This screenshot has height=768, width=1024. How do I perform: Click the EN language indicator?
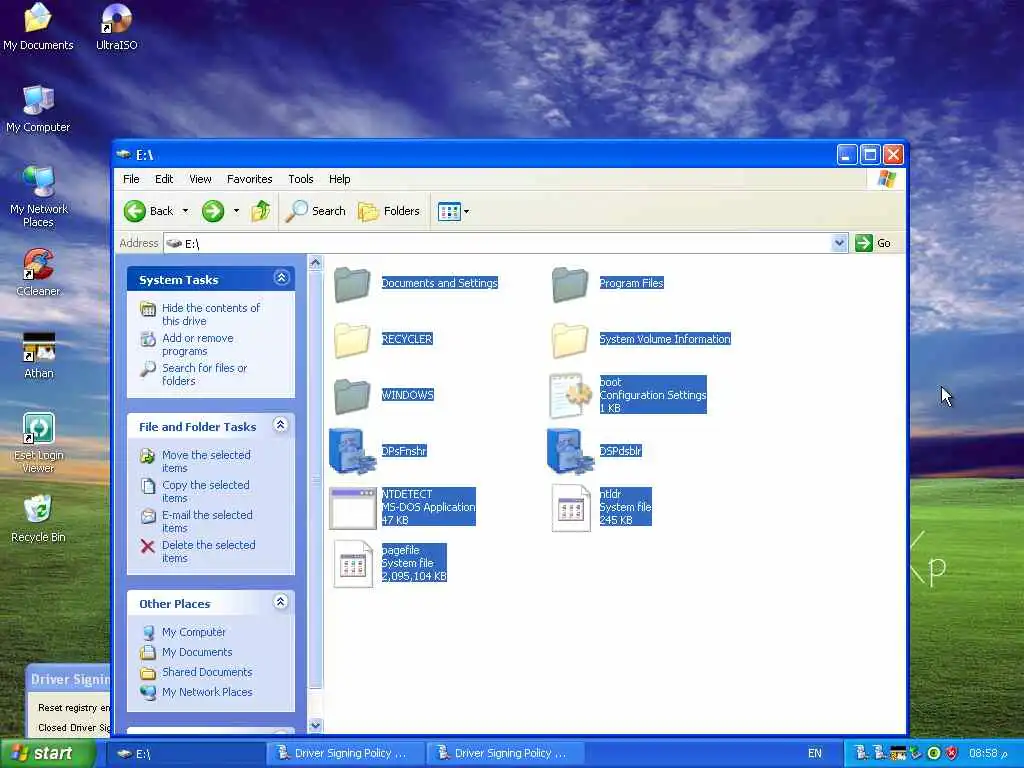click(x=814, y=753)
